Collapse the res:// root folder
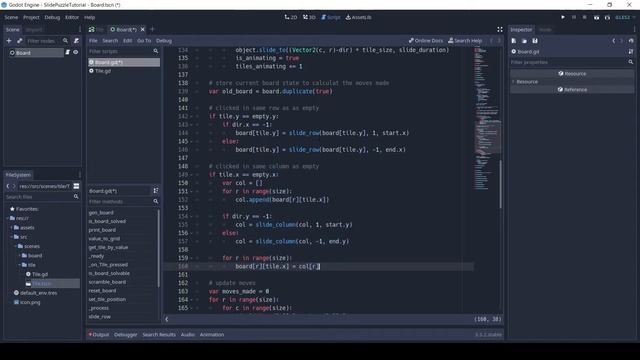 (8, 218)
